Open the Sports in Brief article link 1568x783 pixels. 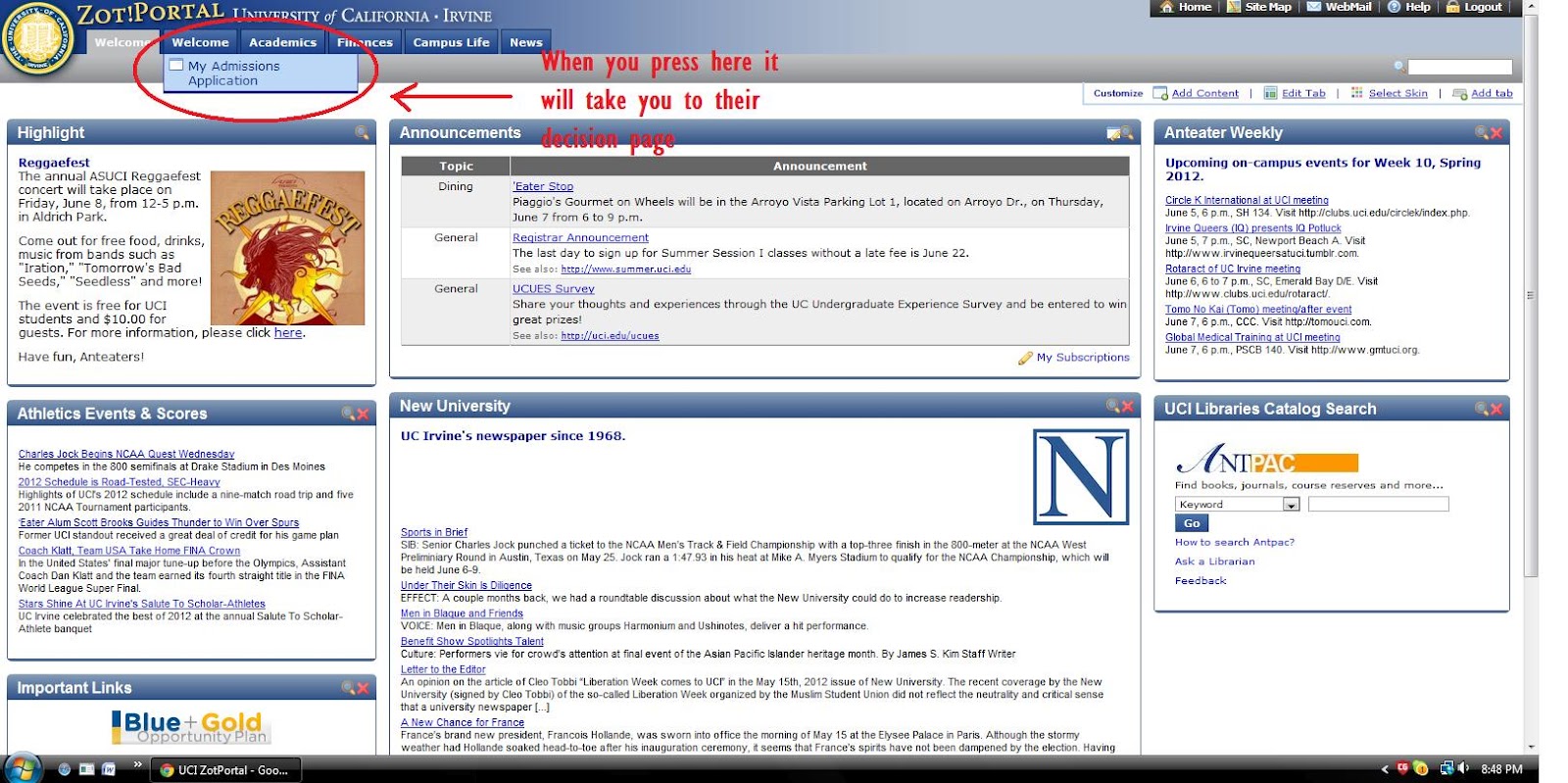434,532
